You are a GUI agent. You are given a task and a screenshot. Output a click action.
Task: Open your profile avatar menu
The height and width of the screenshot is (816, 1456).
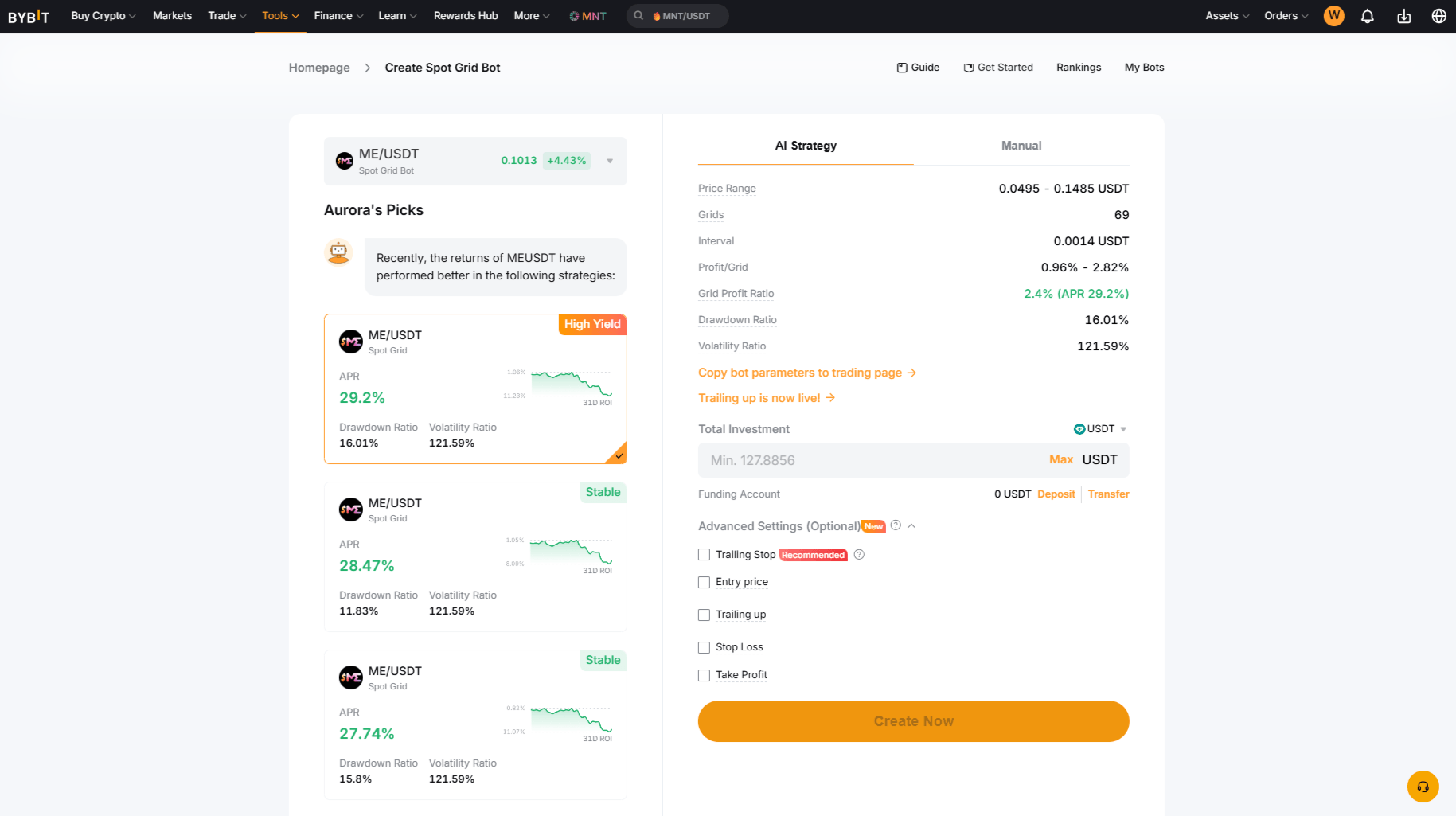point(1333,16)
